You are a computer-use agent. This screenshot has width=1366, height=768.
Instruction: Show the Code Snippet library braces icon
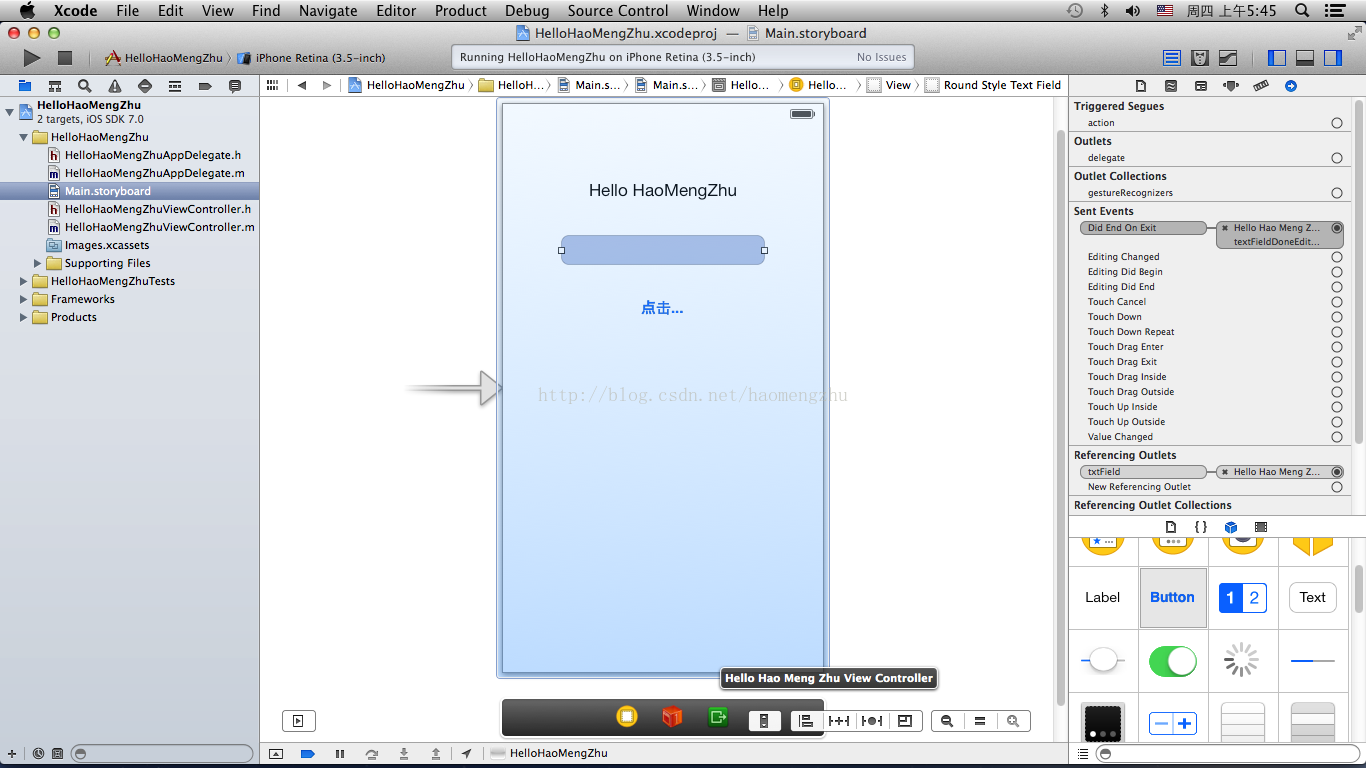pyautogui.click(x=1201, y=527)
